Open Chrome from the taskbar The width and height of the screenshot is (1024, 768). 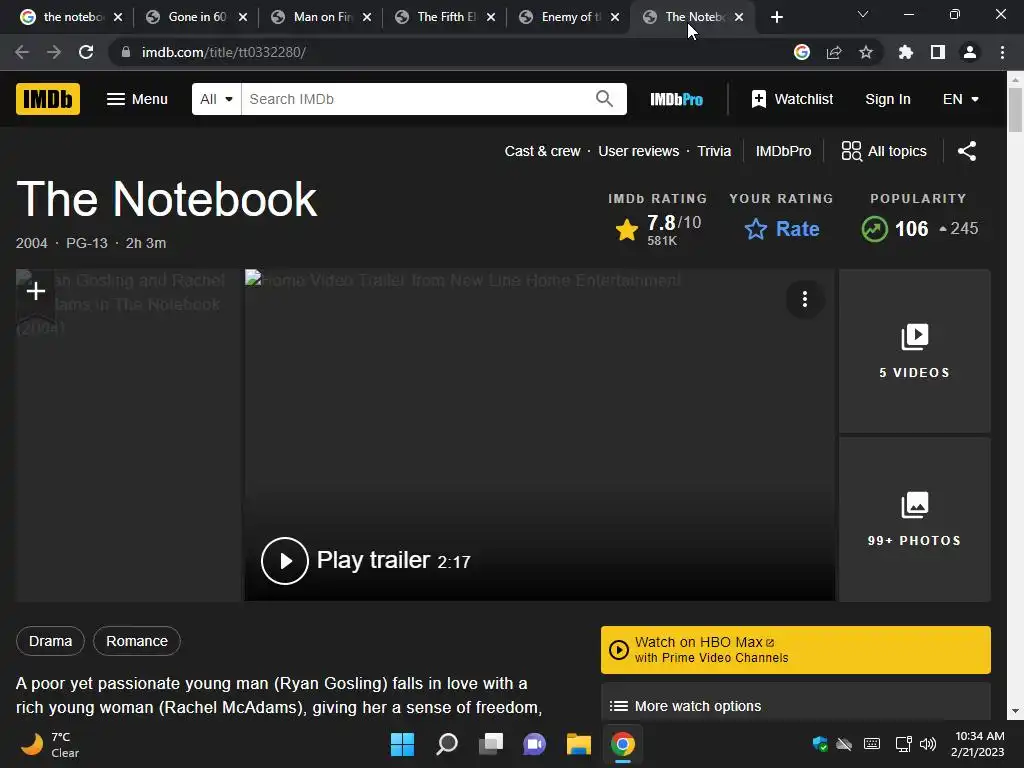coord(622,744)
